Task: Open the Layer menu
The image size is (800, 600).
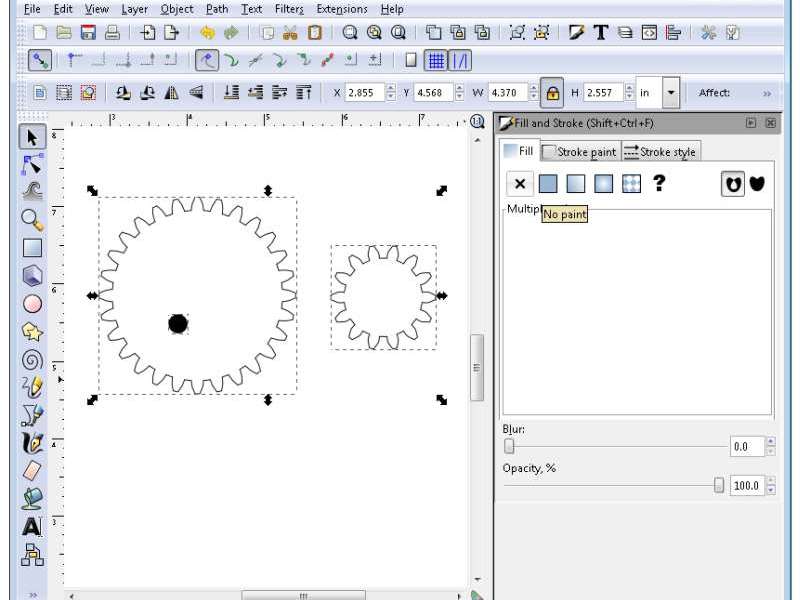Action: (135, 9)
